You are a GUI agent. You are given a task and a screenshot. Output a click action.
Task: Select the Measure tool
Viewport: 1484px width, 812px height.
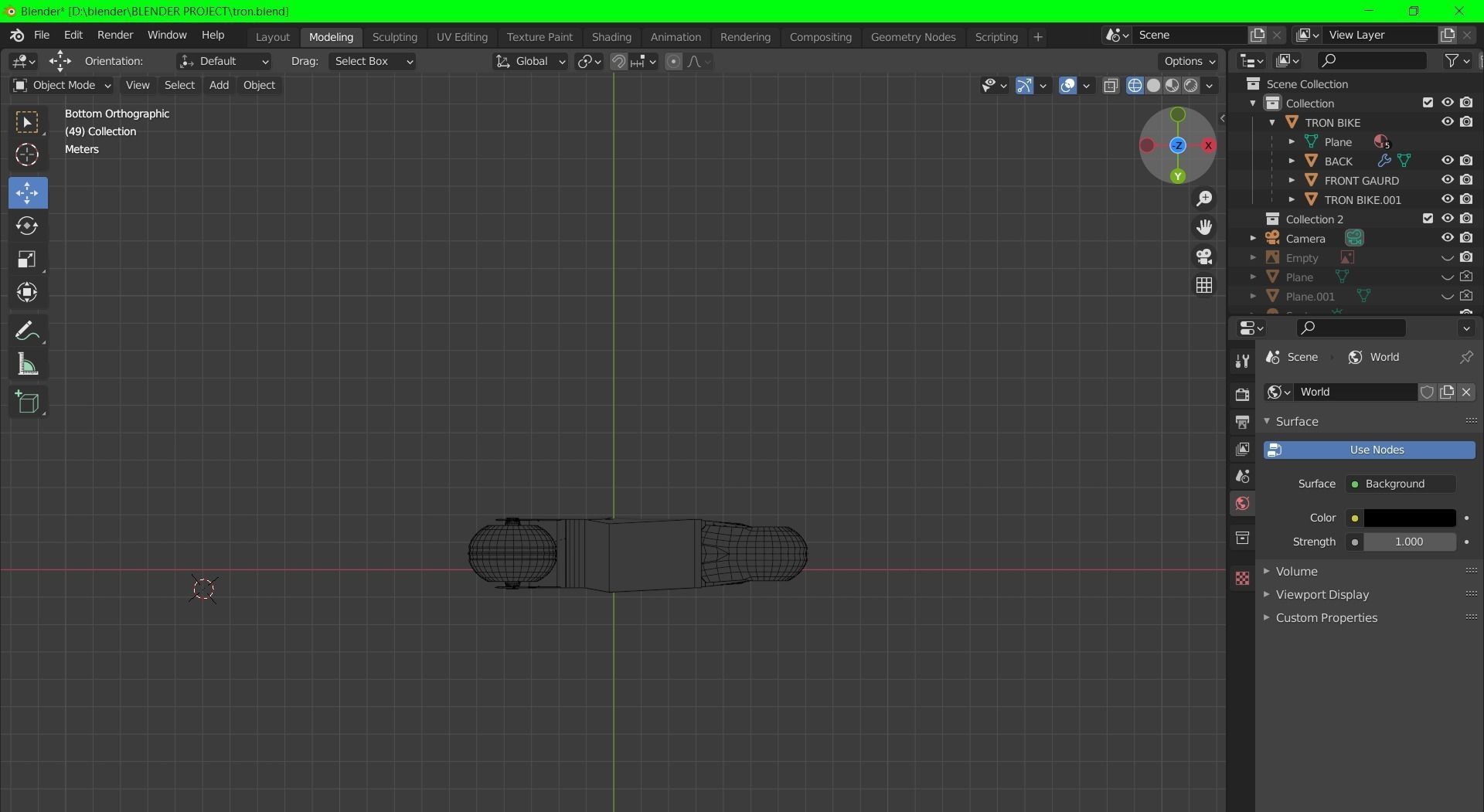coord(28,365)
